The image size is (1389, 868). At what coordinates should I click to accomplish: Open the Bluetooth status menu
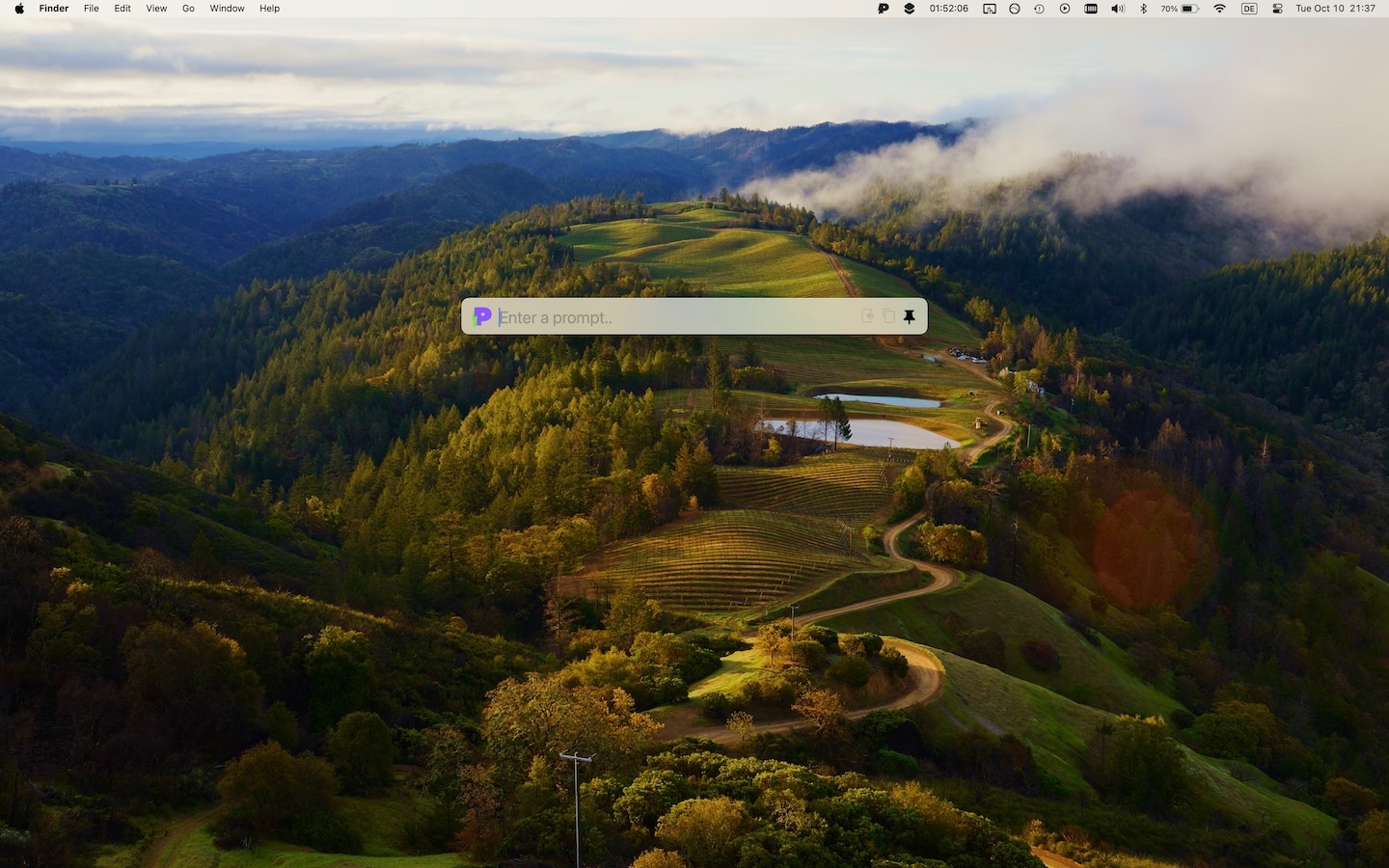coord(1143,9)
